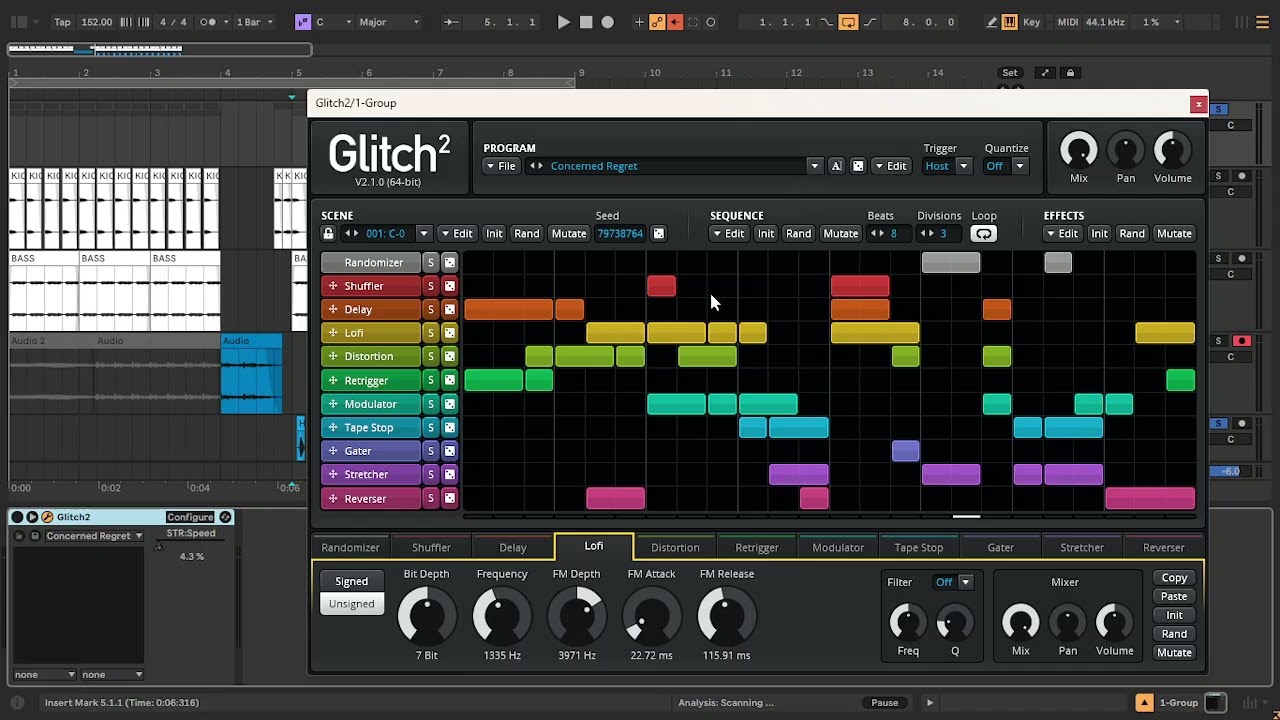Toggle the metronome icon next to time signature
Viewport: 1280px width, 720px height.
(209, 22)
